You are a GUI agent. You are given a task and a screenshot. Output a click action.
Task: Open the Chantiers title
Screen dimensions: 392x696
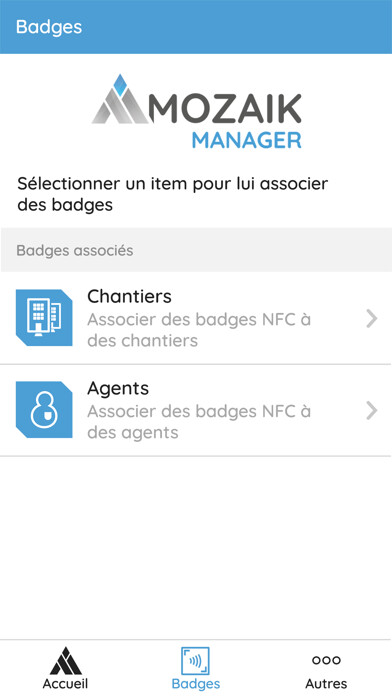129,297
